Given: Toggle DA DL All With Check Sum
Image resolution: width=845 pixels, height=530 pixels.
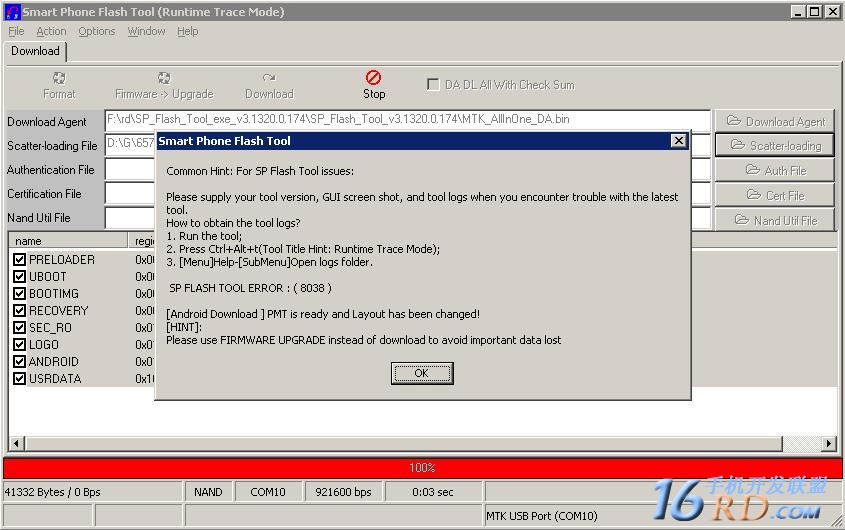Looking at the screenshot, I should 433,85.
